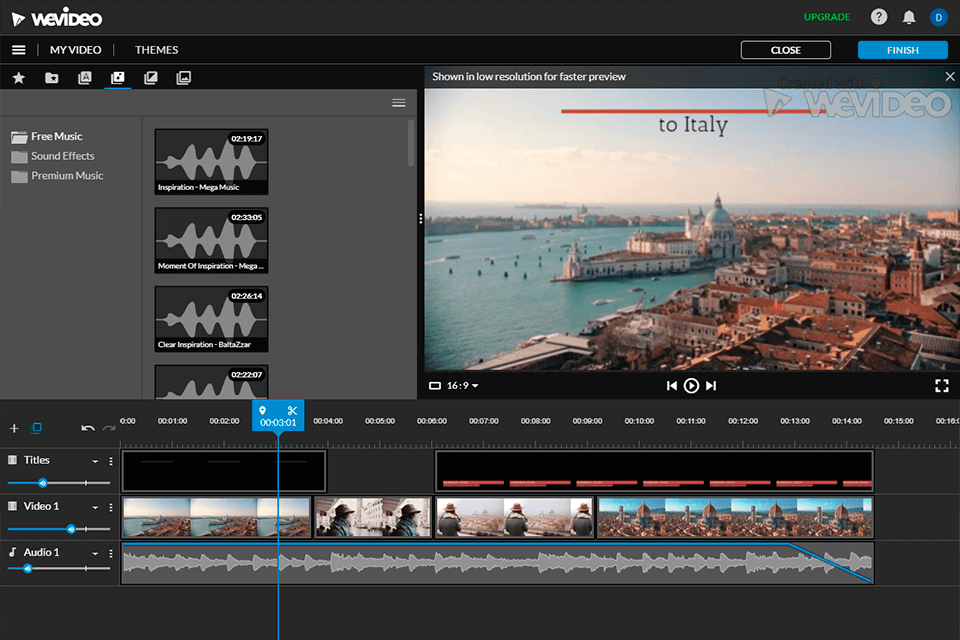Image resolution: width=960 pixels, height=640 pixels.
Task: Toggle the timeline snapping icon
Action: pyautogui.click(x=36, y=427)
